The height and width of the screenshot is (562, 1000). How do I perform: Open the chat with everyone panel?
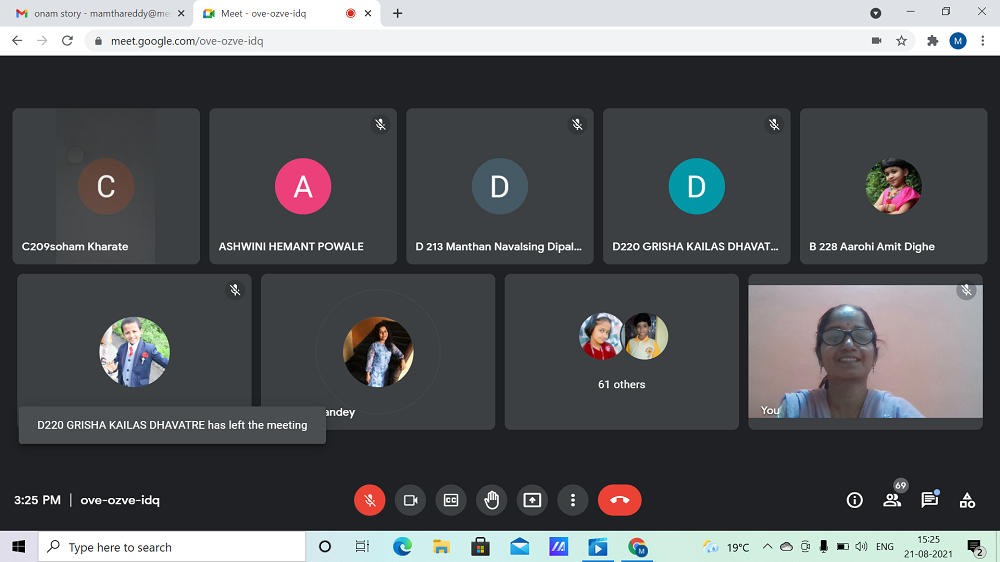tap(929, 500)
